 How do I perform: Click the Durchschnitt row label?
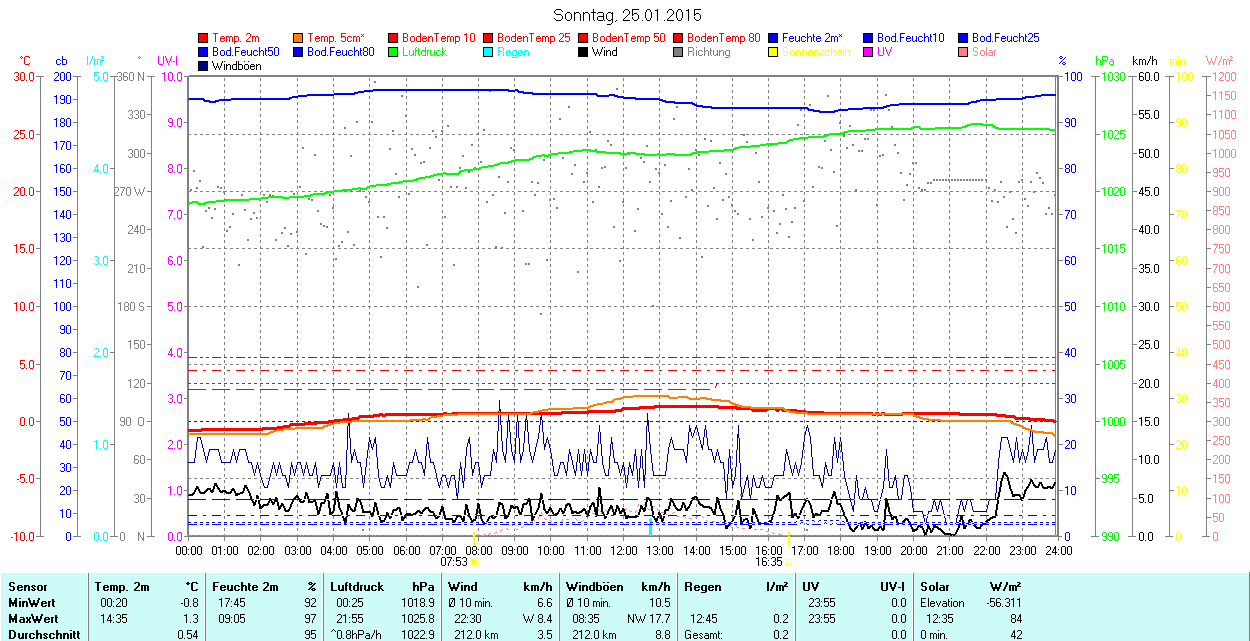39,634
